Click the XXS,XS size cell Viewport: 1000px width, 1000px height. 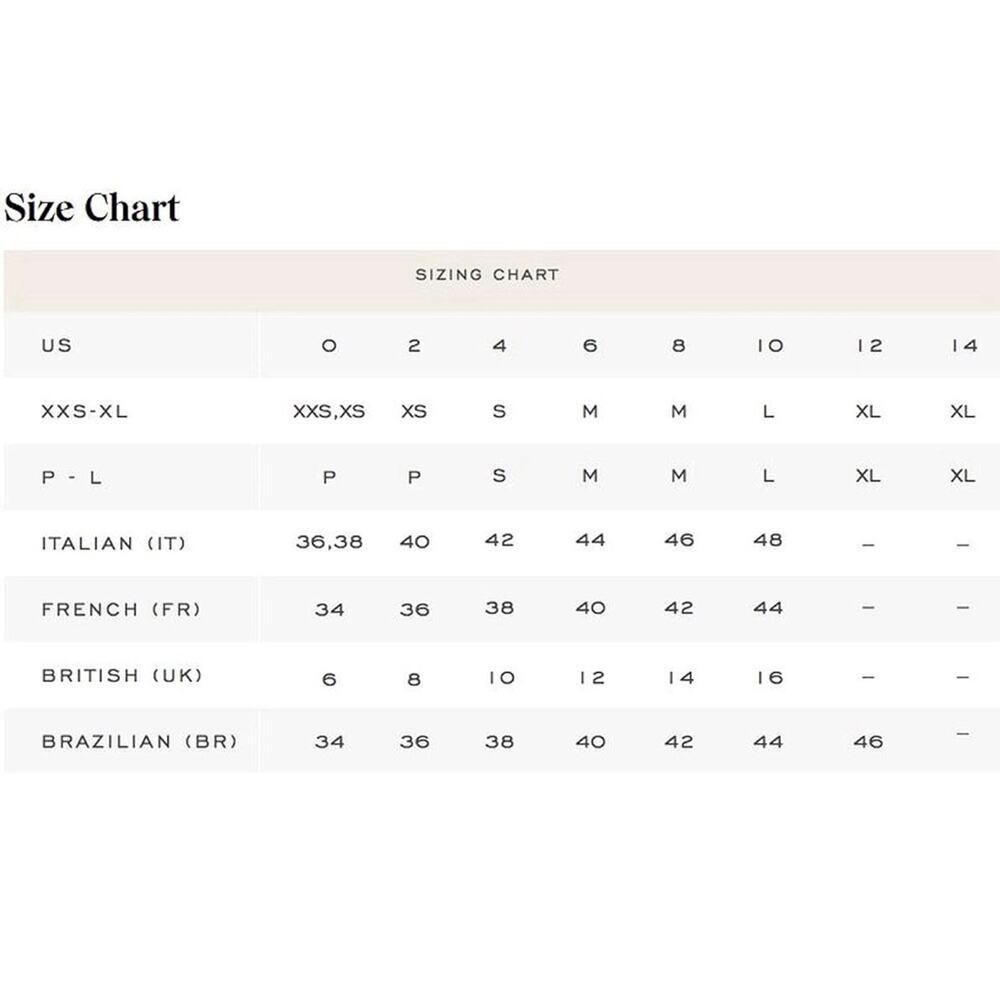[x=329, y=411]
